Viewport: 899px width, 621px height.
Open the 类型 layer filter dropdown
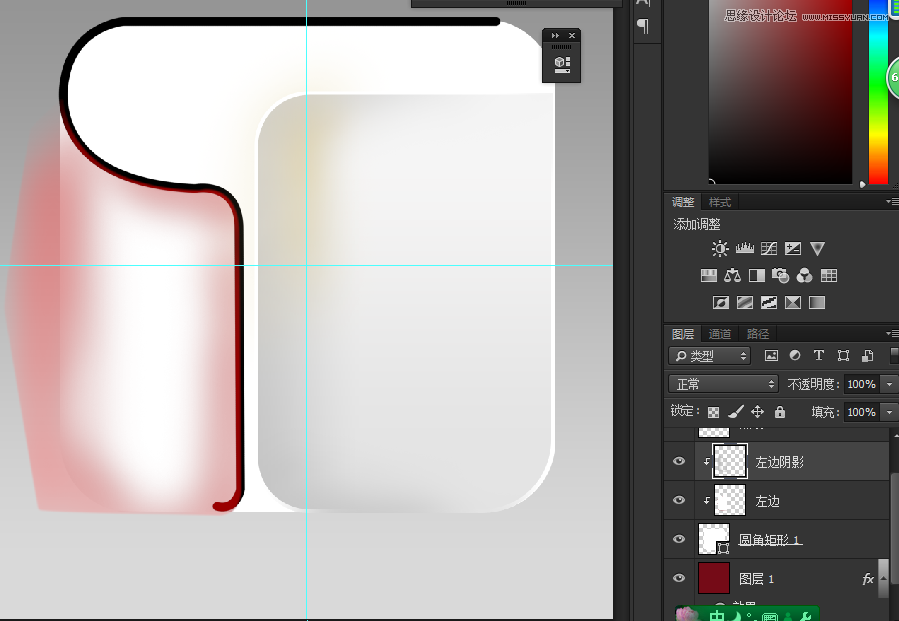point(709,356)
